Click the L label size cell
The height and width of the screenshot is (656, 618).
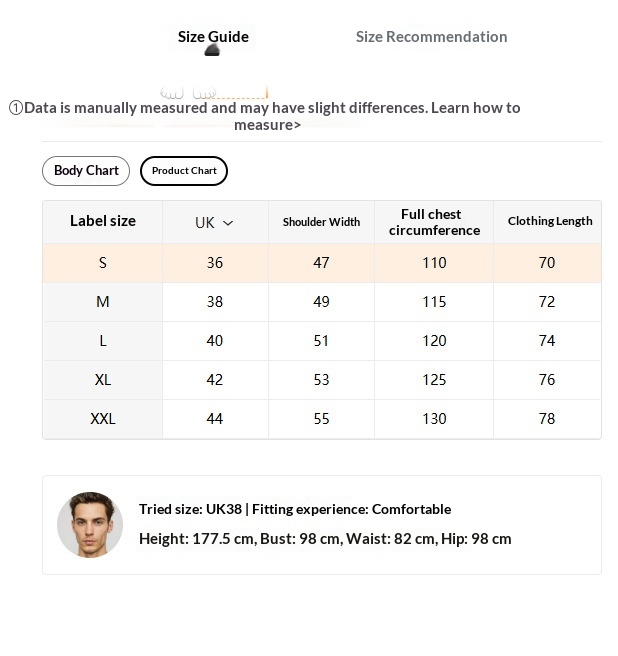103,341
